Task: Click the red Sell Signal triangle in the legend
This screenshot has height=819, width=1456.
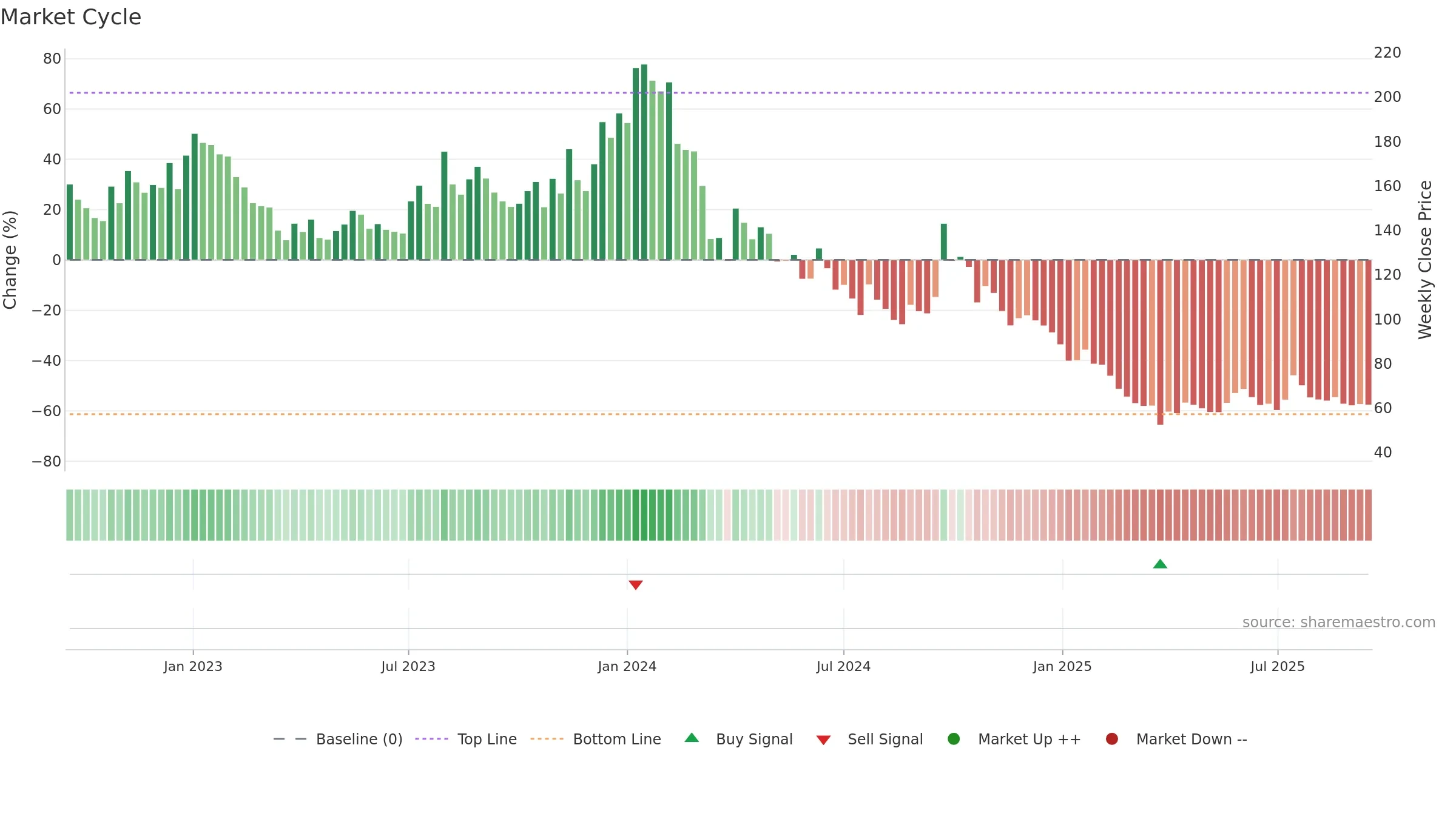Action: 823,740
